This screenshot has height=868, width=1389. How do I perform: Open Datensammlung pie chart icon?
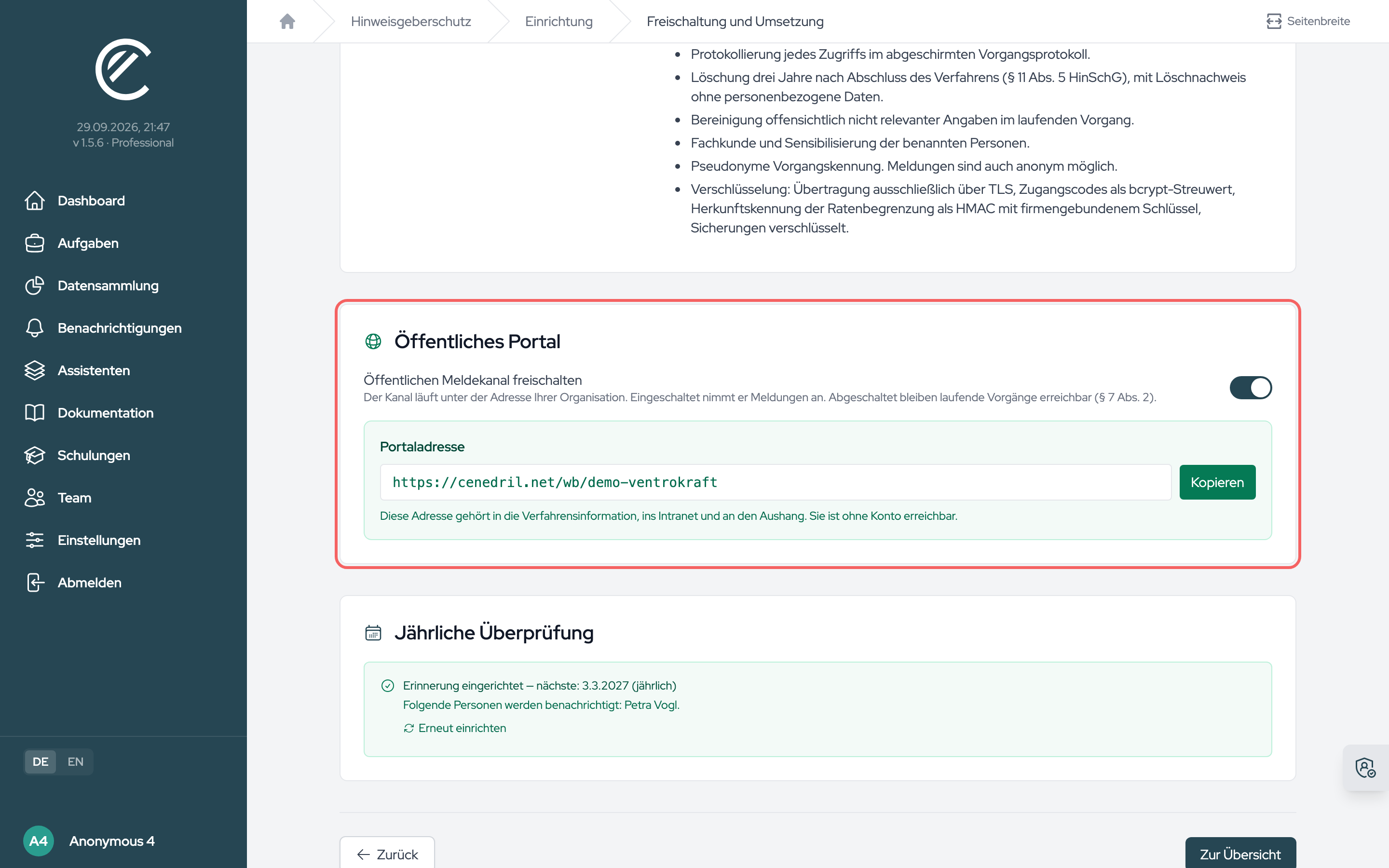[x=34, y=285]
